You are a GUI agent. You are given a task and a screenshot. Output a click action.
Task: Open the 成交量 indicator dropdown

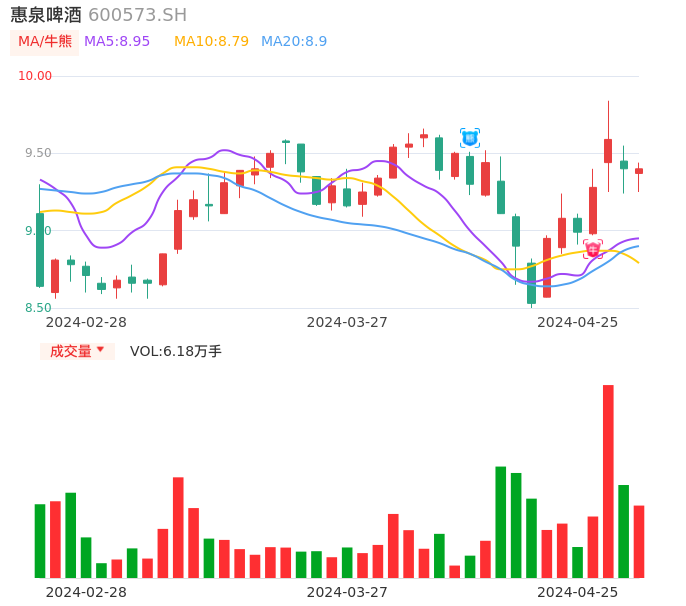click(x=77, y=351)
